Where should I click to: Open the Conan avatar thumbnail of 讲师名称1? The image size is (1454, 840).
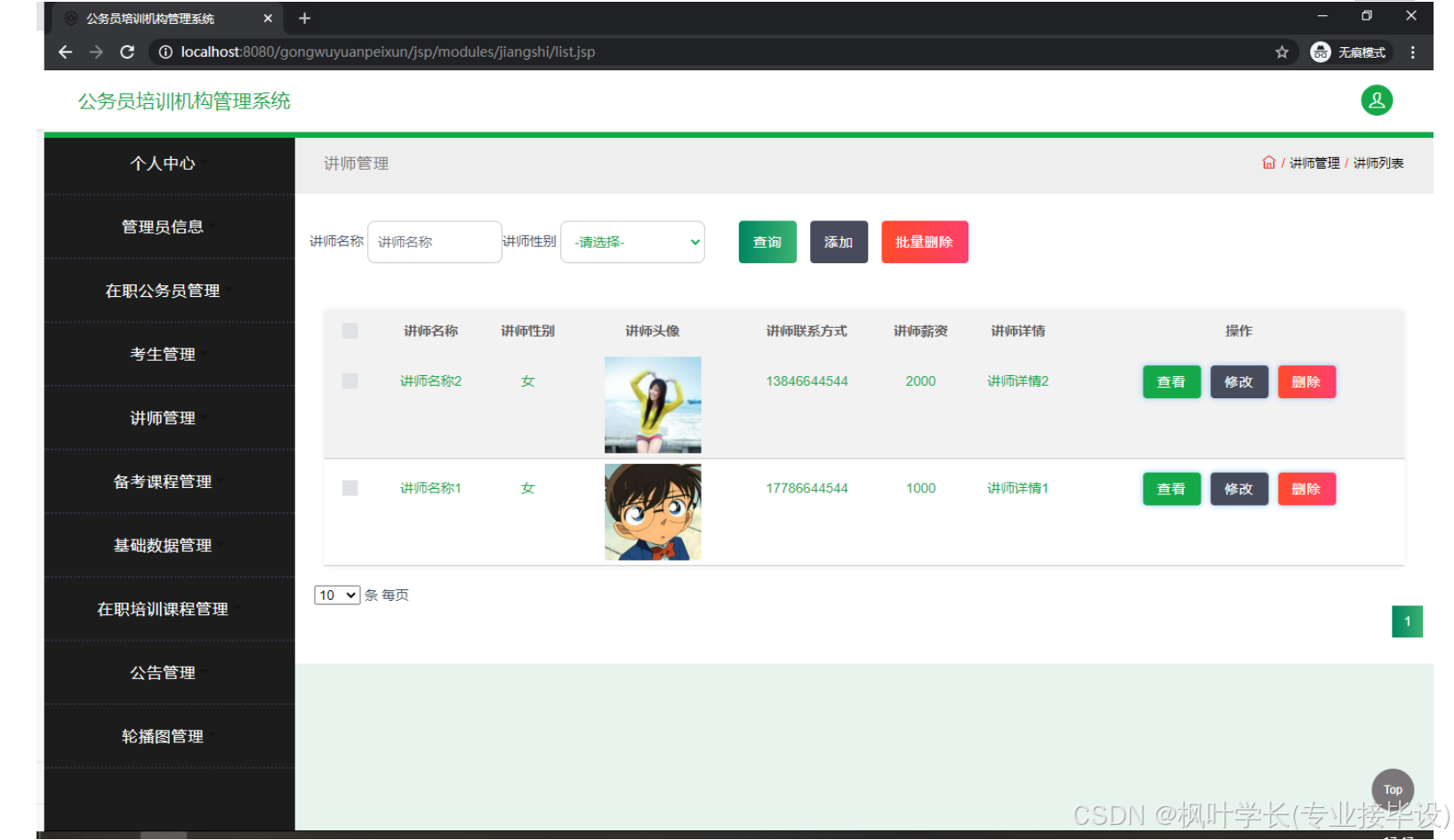point(653,512)
